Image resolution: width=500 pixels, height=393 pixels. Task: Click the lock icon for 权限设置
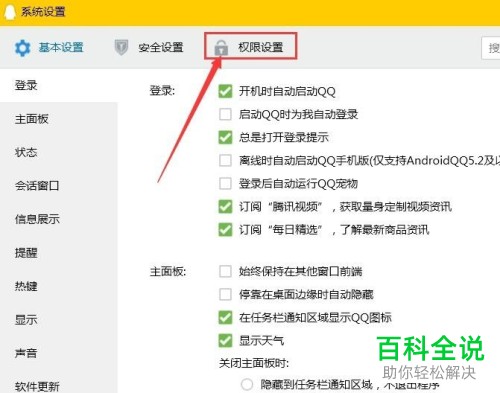(x=221, y=47)
